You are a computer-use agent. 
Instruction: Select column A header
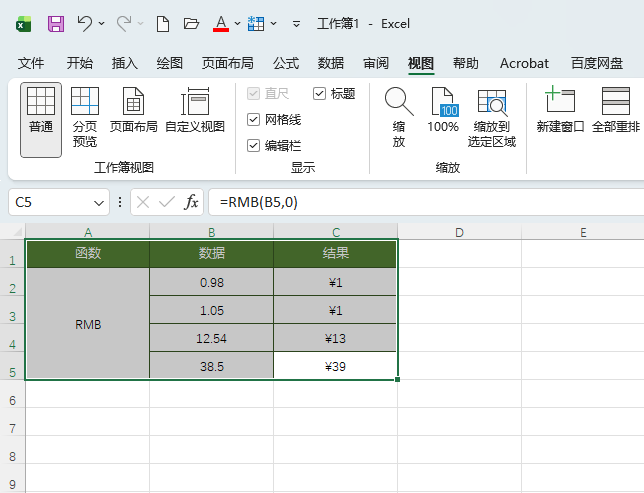click(87, 232)
